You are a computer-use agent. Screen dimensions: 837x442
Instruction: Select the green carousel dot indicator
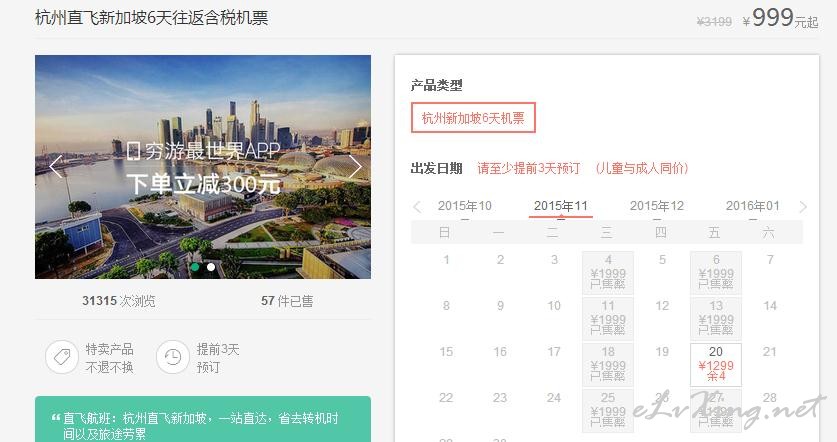tap(195, 267)
